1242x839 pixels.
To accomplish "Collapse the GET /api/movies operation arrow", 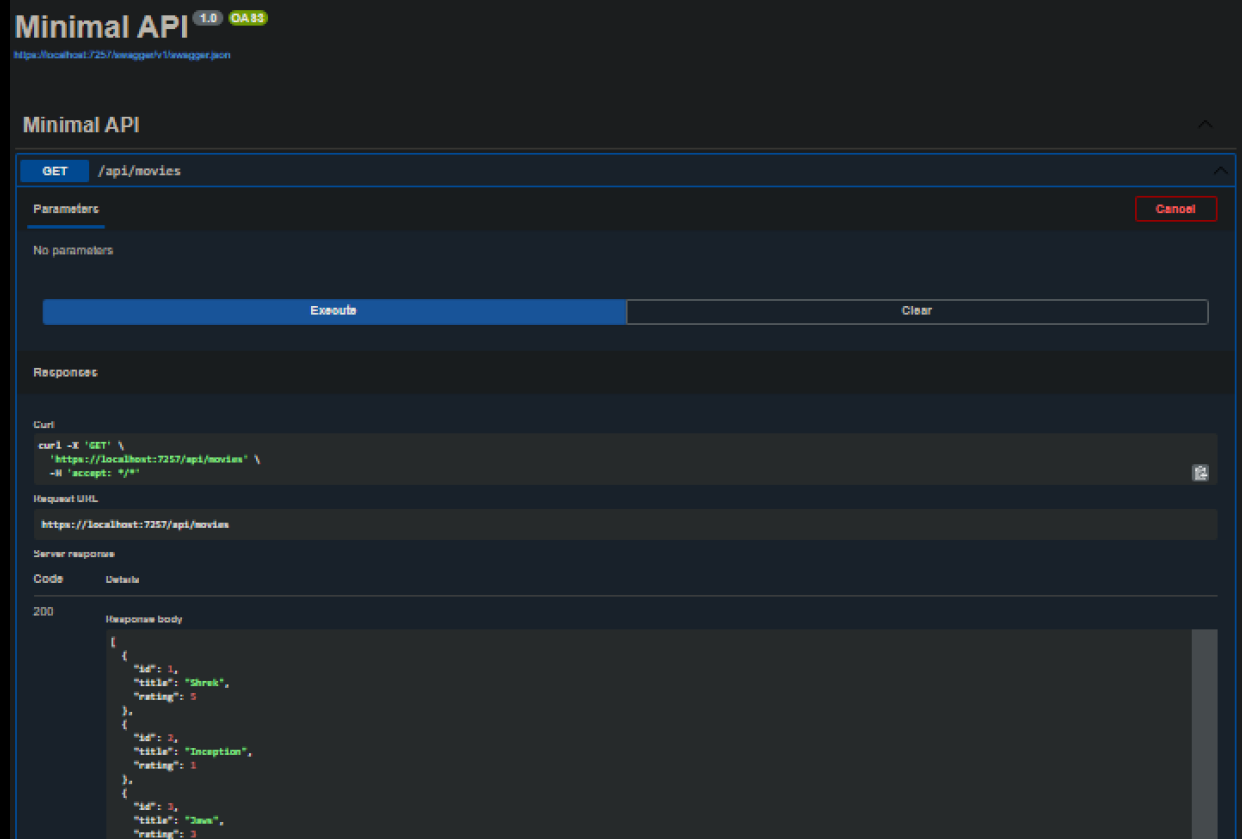I will (x=1220, y=171).
